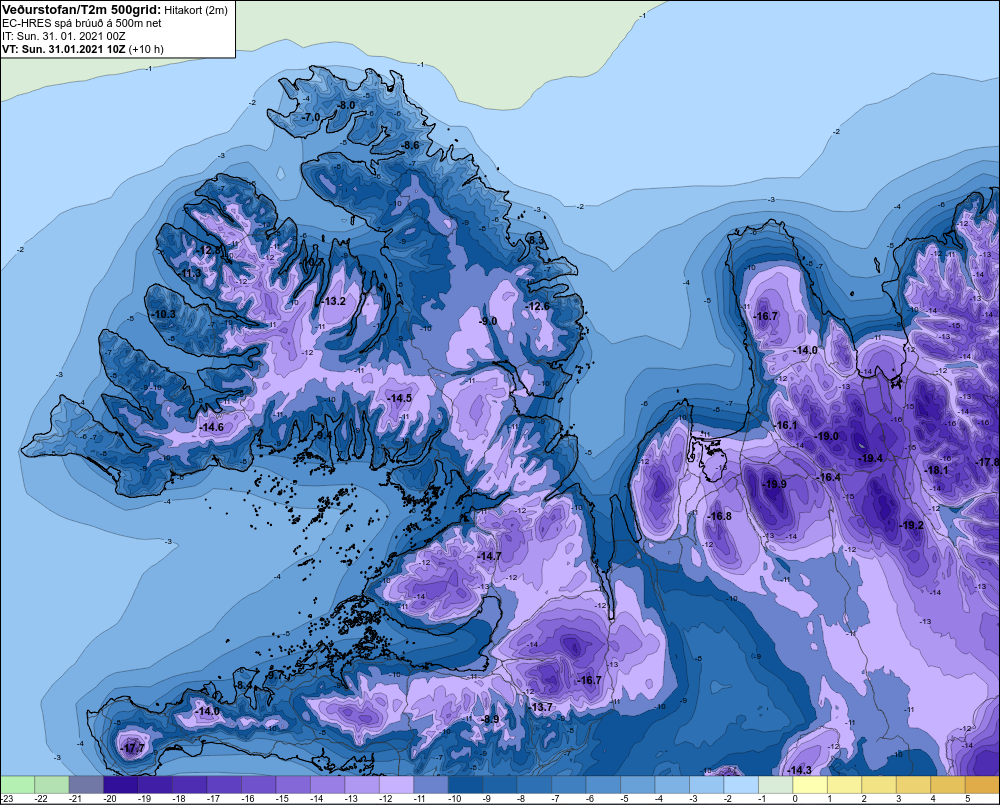The width and height of the screenshot is (1000, 805).
Task: Click the -14.7 temperature label
Action: point(489,556)
